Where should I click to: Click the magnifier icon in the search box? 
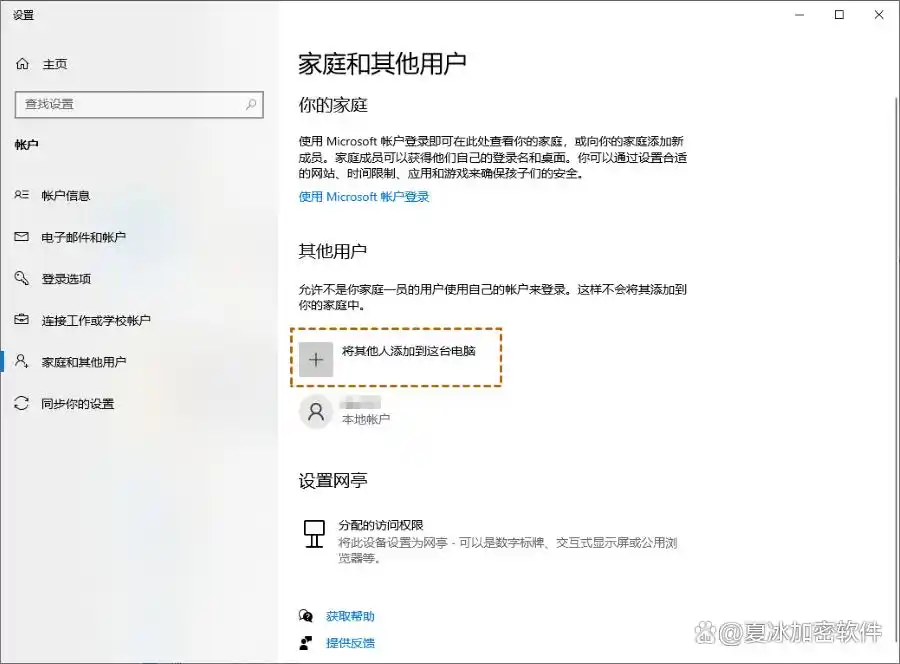[250, 104]
